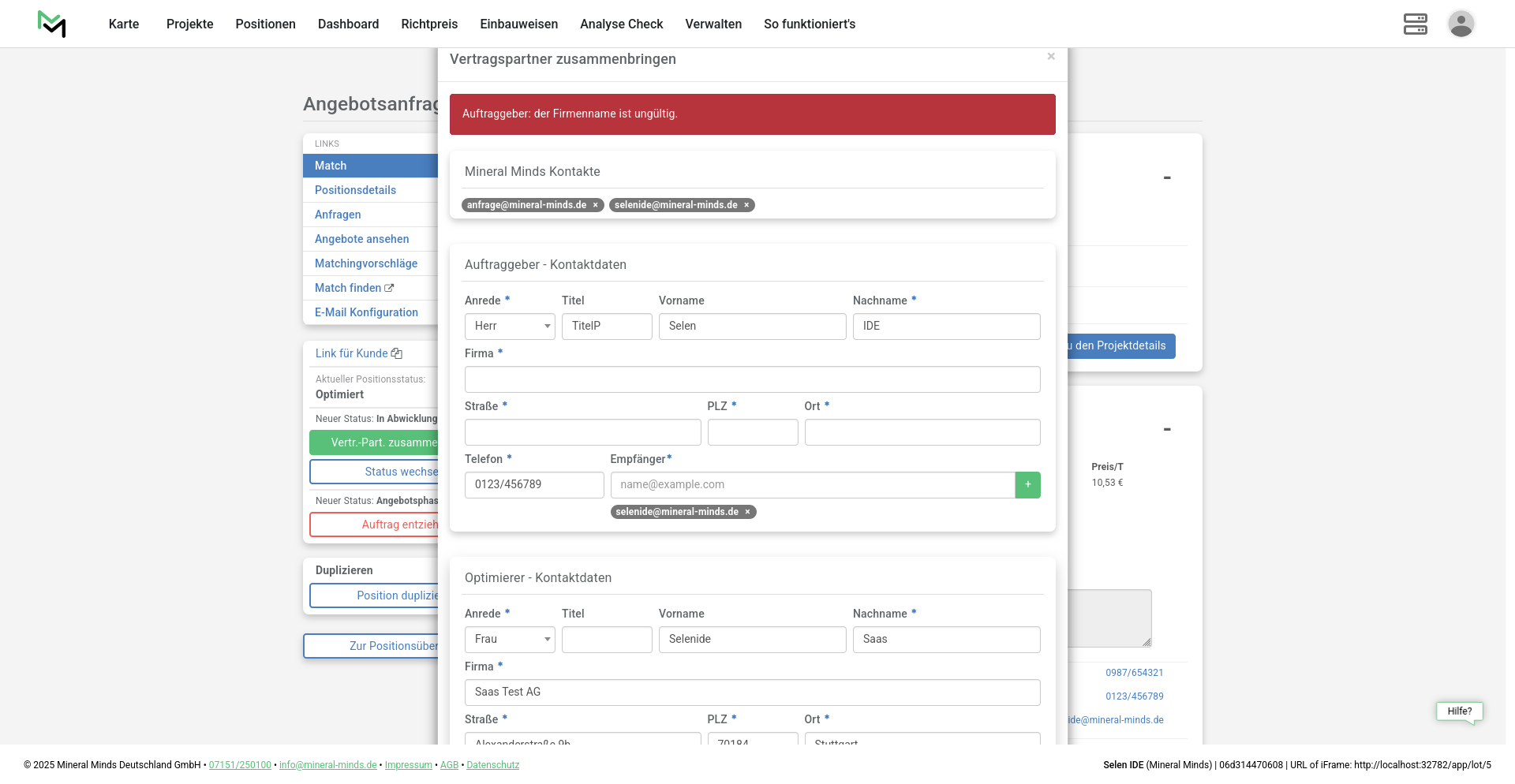Viewport: 1515px width, 784px height.
Task: Click into the Auftraggeber PLZ field
Action: coord(752,432)
